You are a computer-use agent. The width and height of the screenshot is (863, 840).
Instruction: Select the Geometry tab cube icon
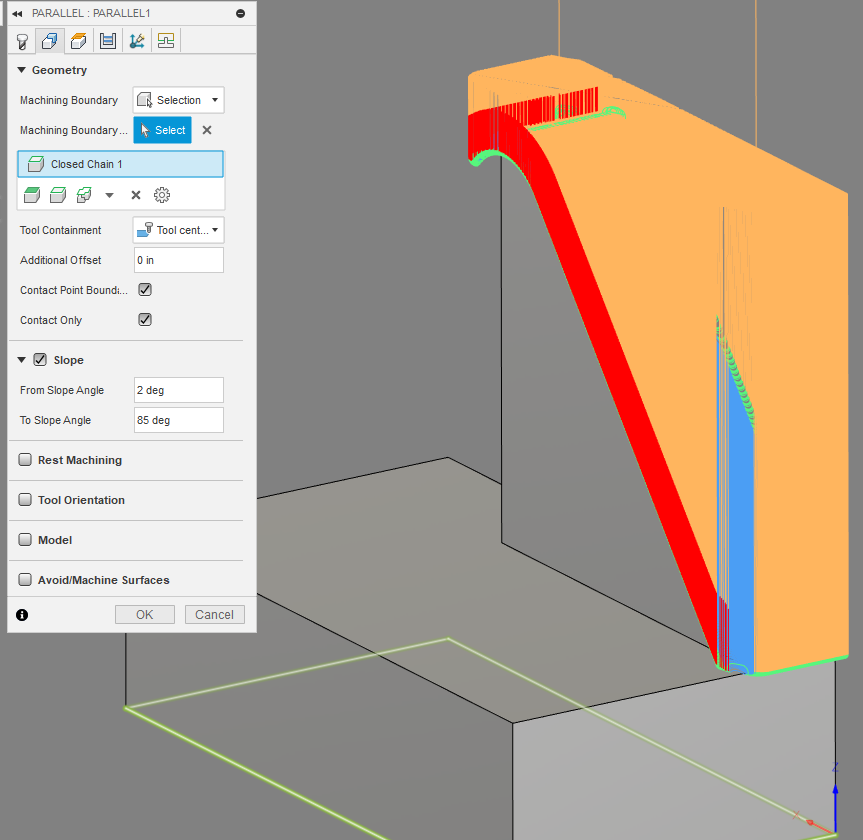coord(50,41)
